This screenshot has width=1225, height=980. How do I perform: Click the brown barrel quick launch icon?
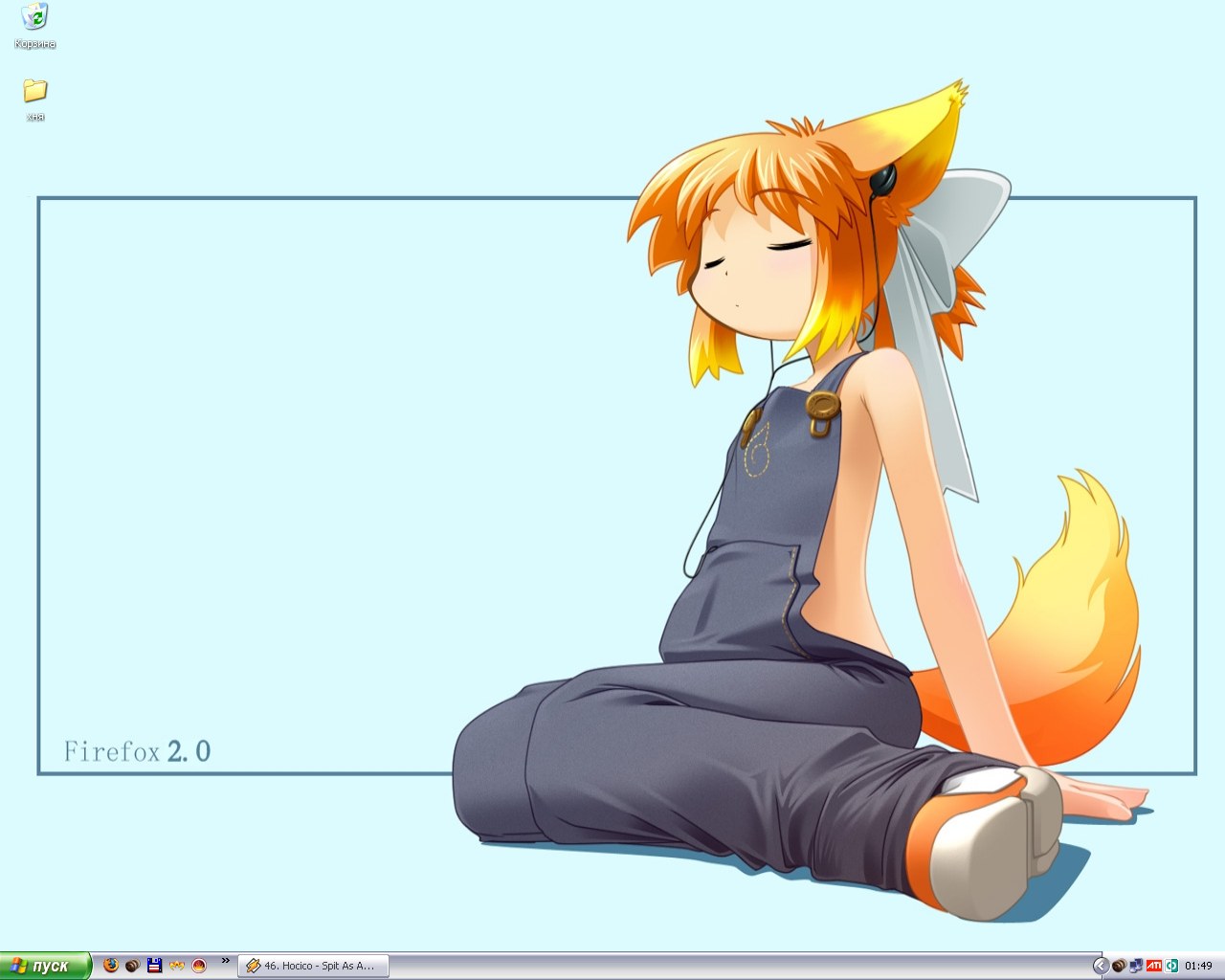point(132,966)
